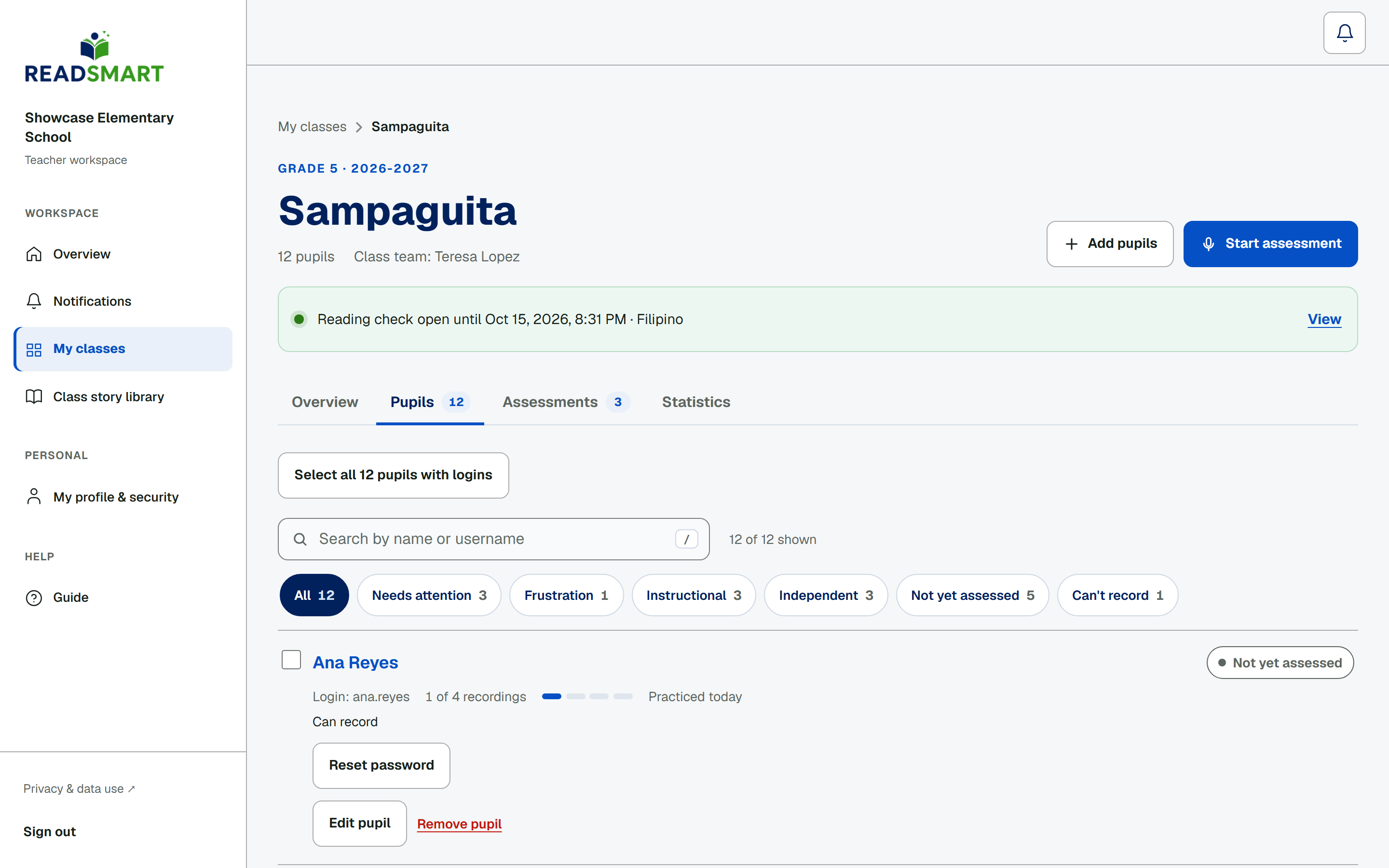This screenshot has width=1389, height=868.
Task: Open My profile & security
Action: point(123,497)
